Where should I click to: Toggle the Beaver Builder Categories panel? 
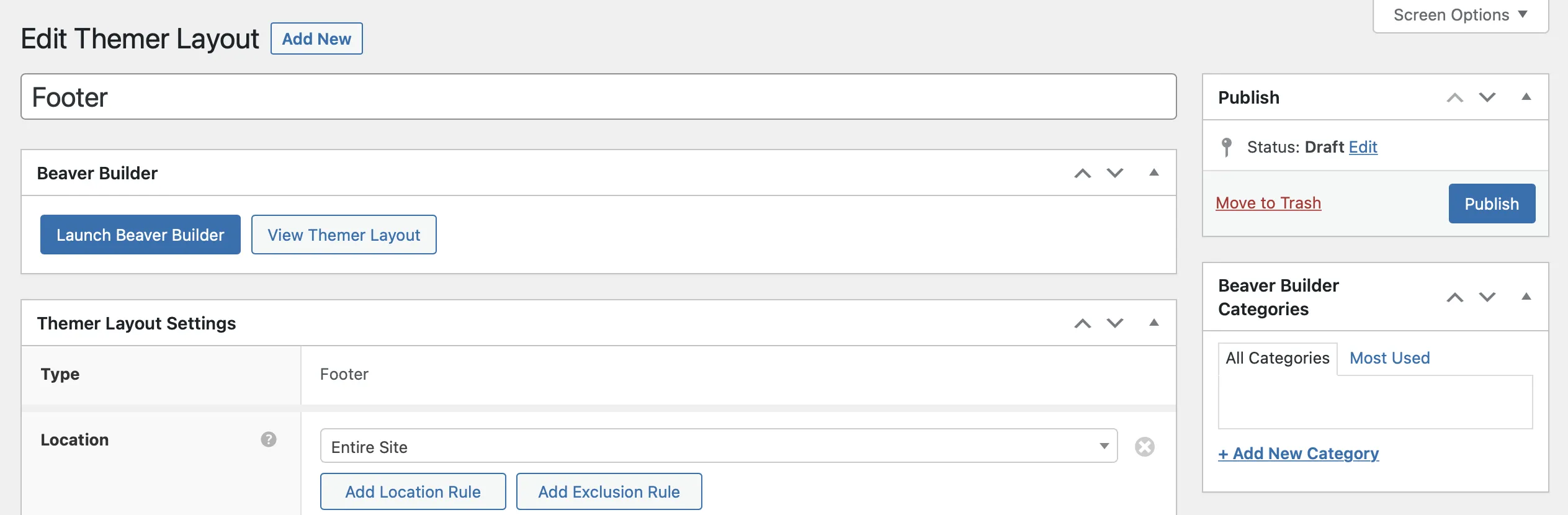click(1526, 297)
